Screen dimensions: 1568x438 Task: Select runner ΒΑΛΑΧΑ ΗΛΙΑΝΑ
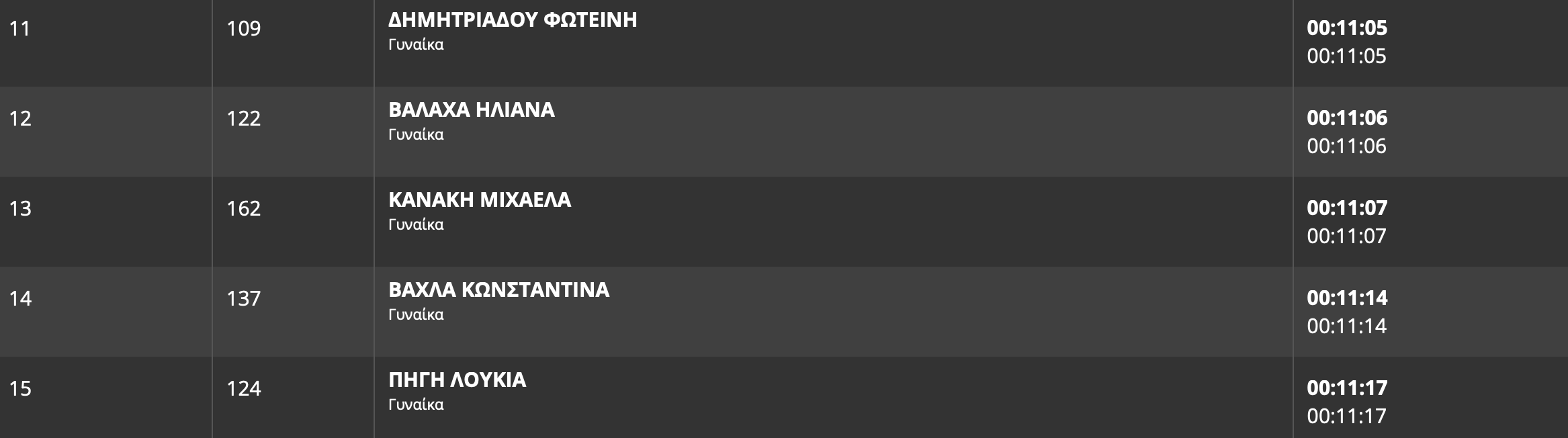pos(472,110)
